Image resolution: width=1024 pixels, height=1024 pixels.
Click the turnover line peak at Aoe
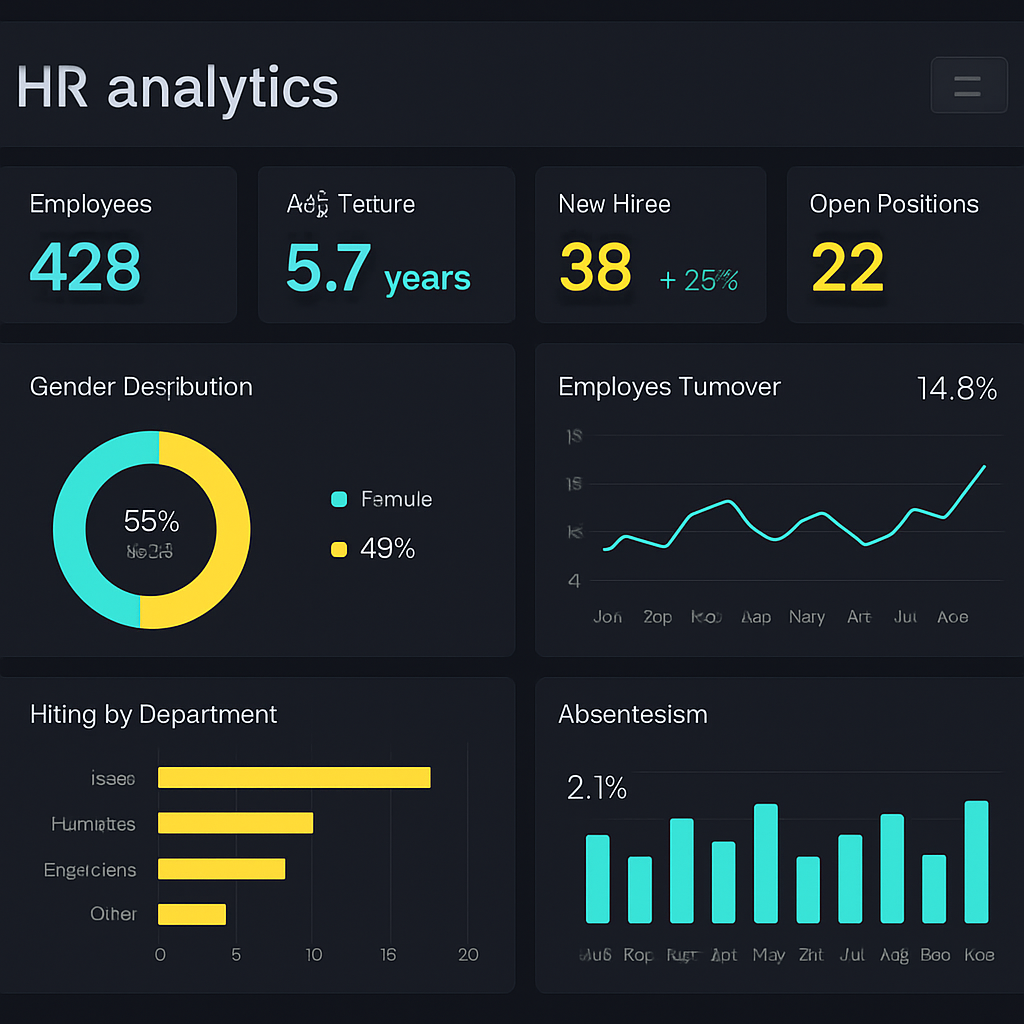[x=984, y=467]
